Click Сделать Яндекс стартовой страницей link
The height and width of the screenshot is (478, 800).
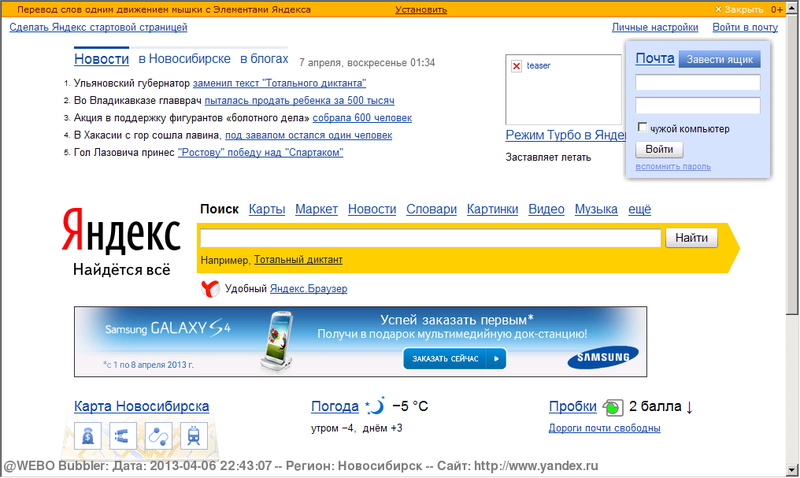tap(98, 27)
